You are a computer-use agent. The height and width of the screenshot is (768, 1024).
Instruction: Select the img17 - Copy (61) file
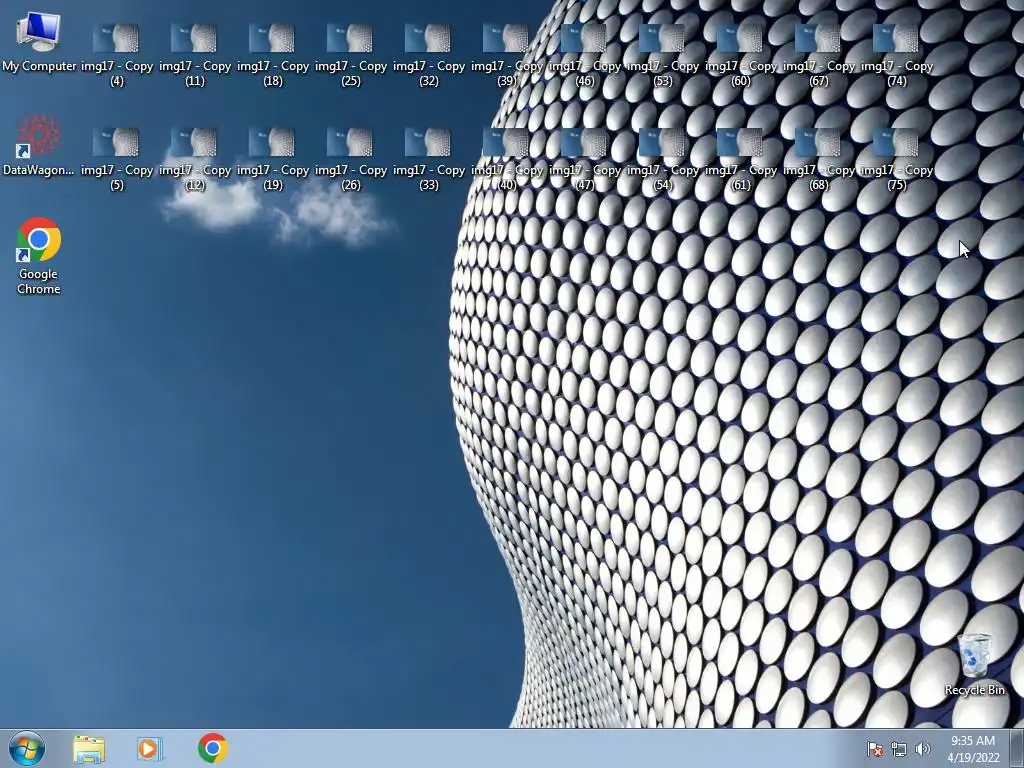741,159
